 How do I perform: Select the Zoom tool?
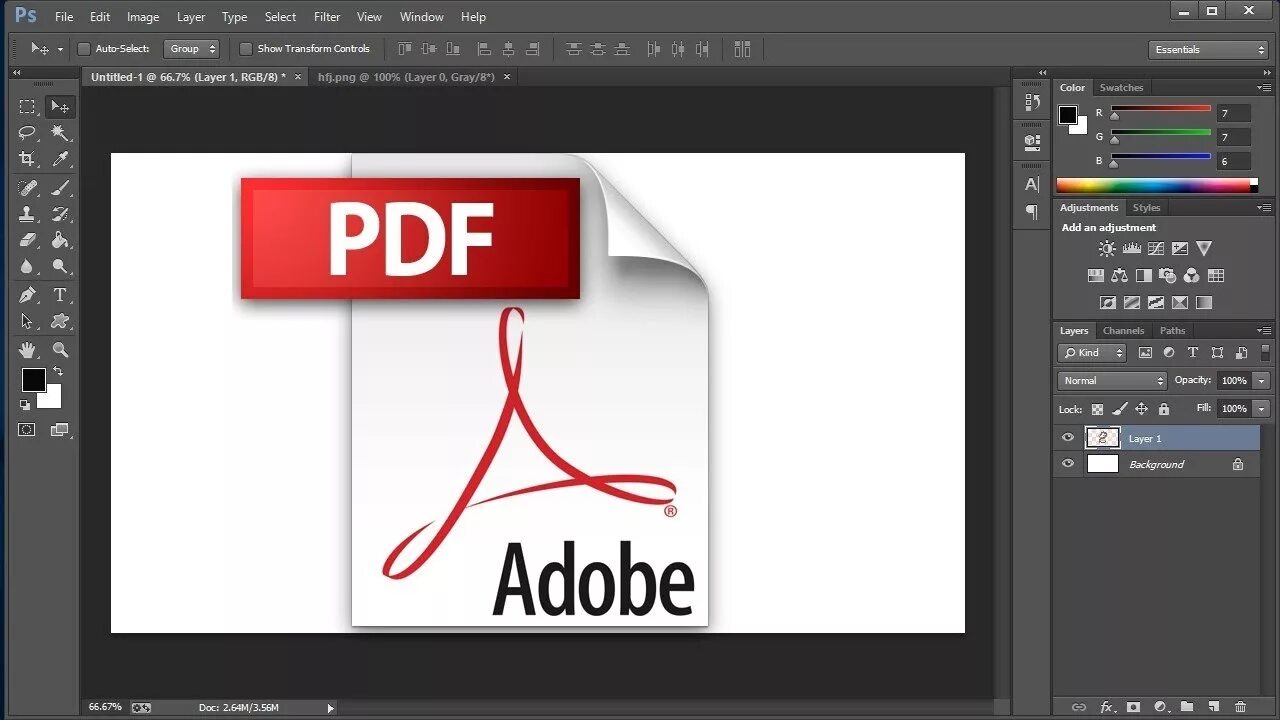(60, 350)
